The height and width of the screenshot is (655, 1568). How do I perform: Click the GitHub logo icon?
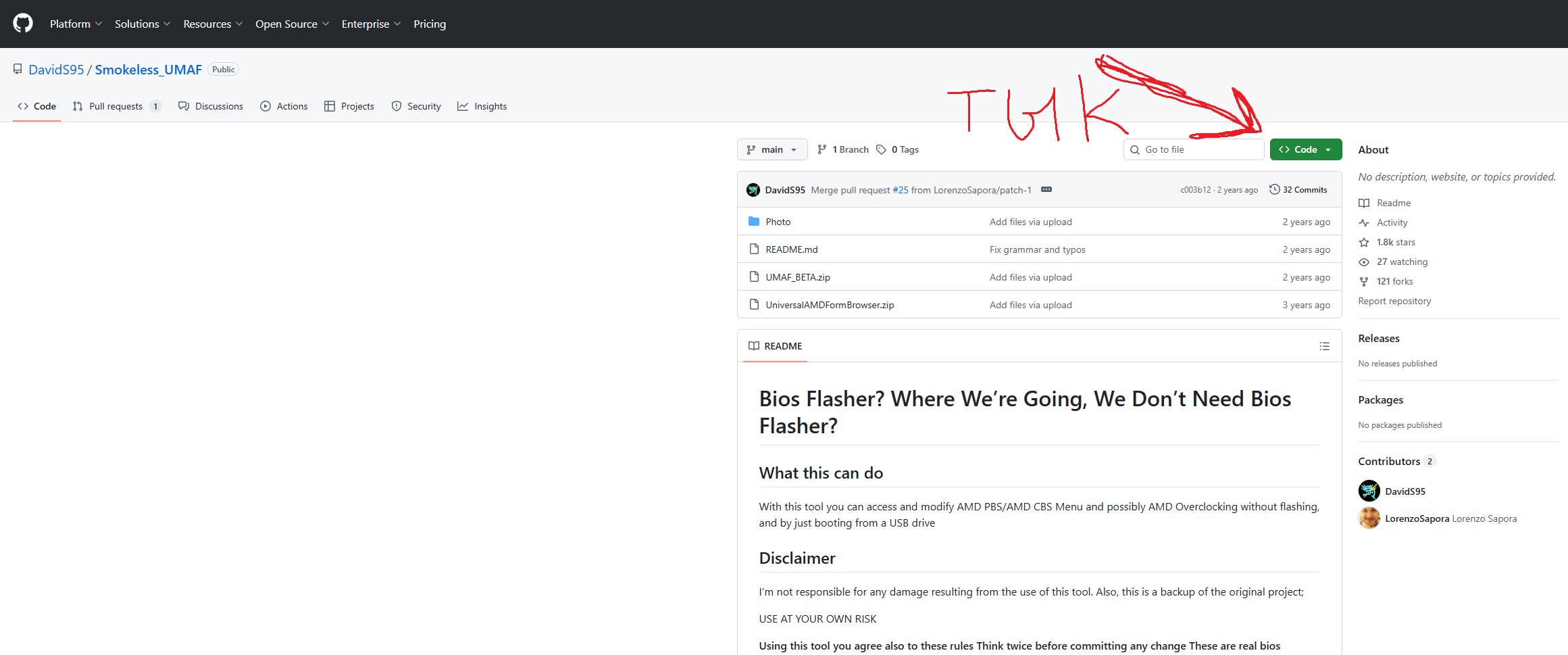click(23, 24)
